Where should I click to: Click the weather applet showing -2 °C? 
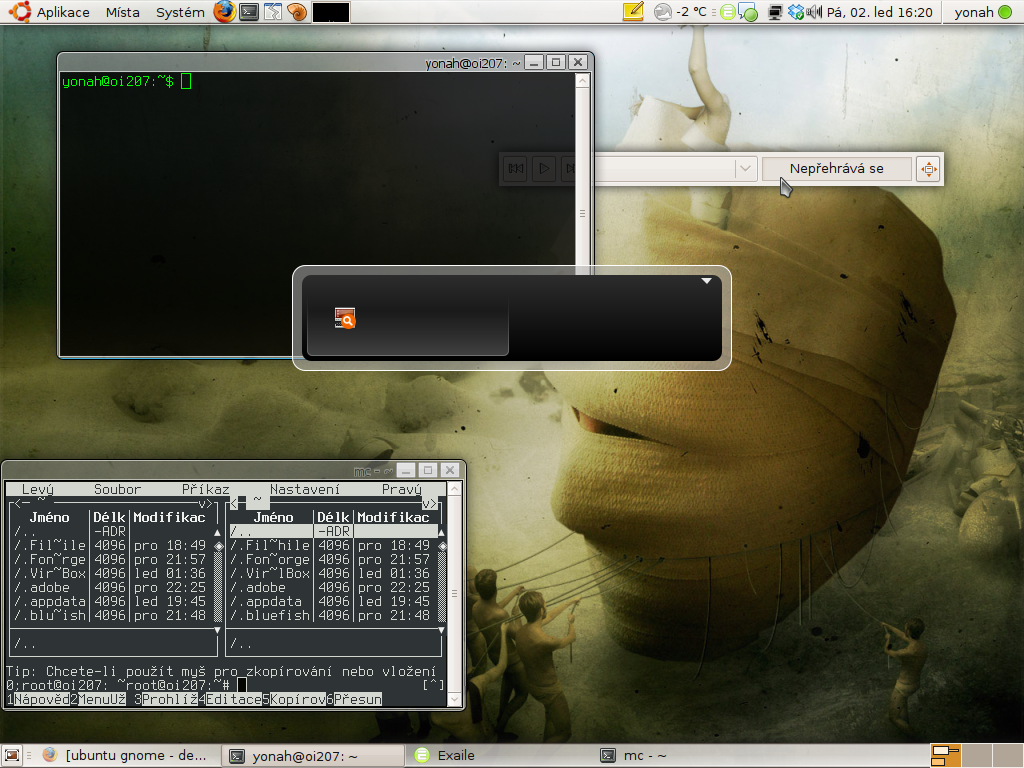click(x=681, y=12)
